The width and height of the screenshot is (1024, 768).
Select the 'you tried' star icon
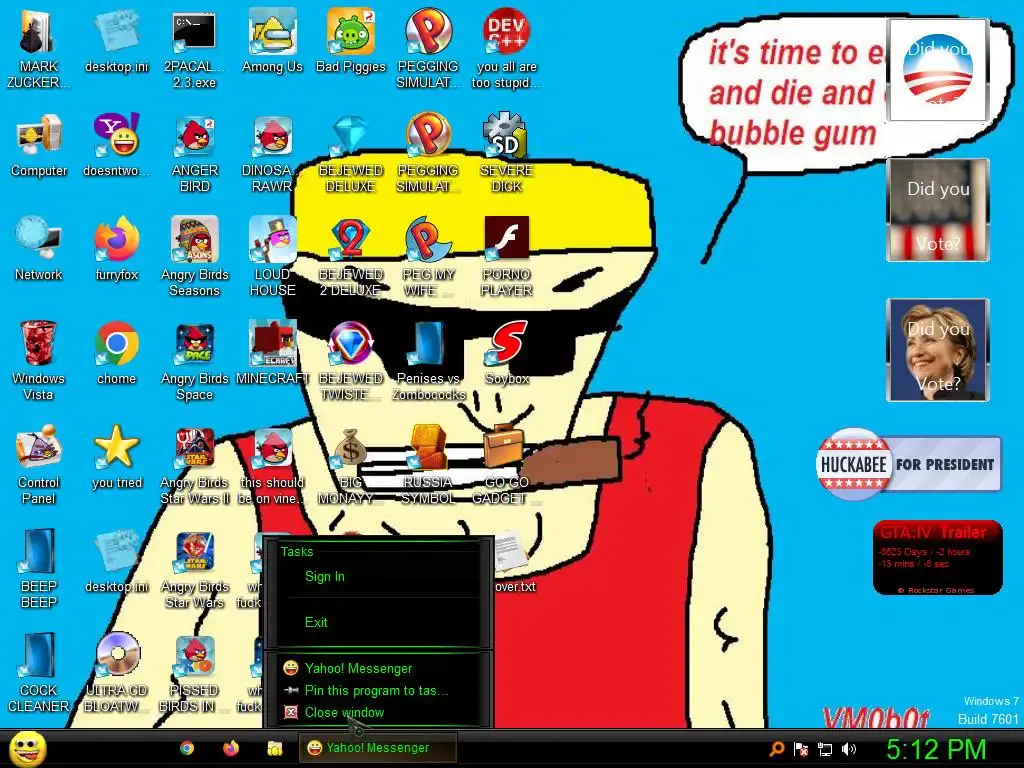coord(116,456)
